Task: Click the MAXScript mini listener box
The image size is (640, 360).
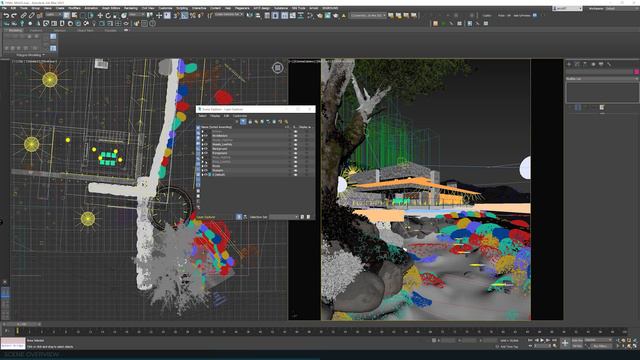Action: (13, 343)
